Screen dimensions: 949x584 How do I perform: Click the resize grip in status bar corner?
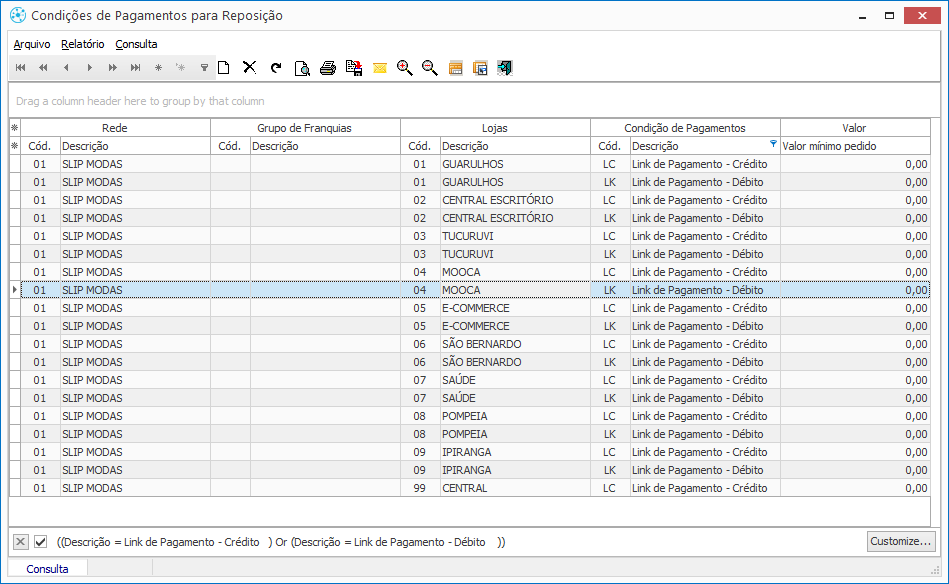935,570
